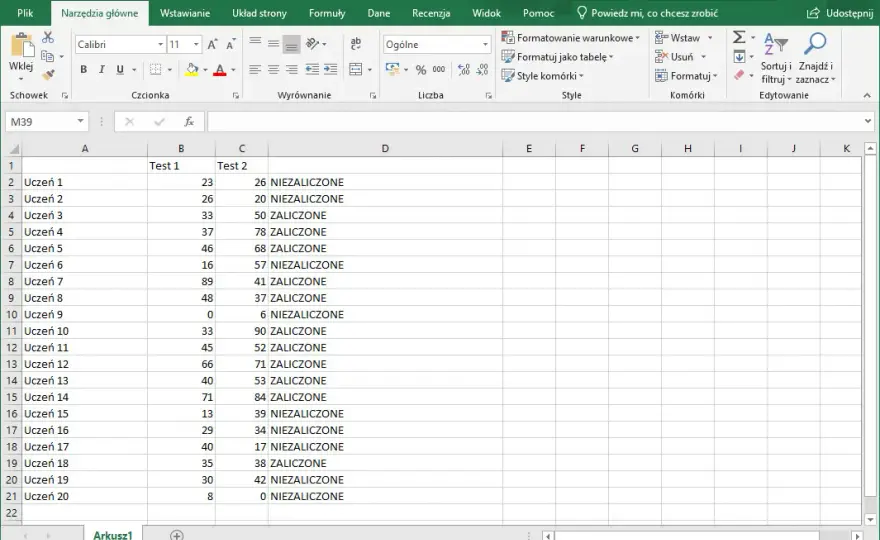Increase font size with larger A icon
880x540 pixels.
coord(212,44)
